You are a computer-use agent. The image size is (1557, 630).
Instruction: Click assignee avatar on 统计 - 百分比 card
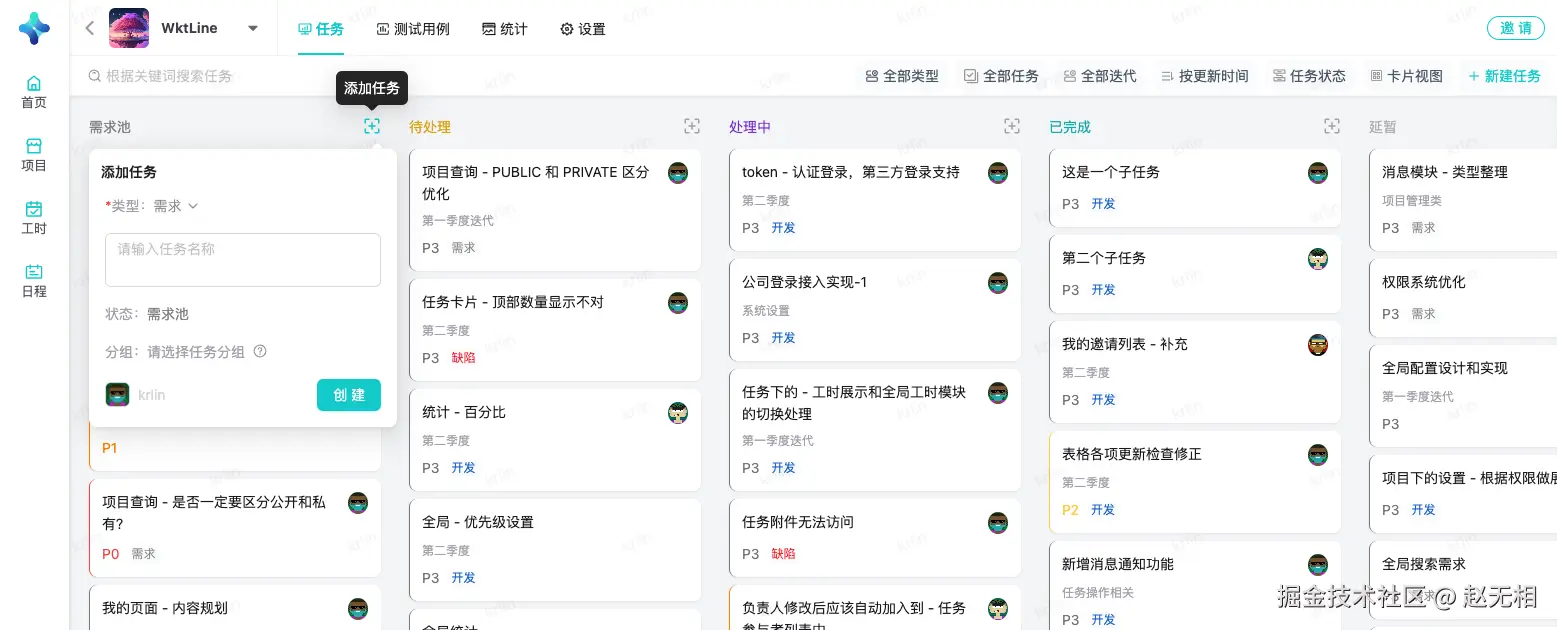[678, 412]
